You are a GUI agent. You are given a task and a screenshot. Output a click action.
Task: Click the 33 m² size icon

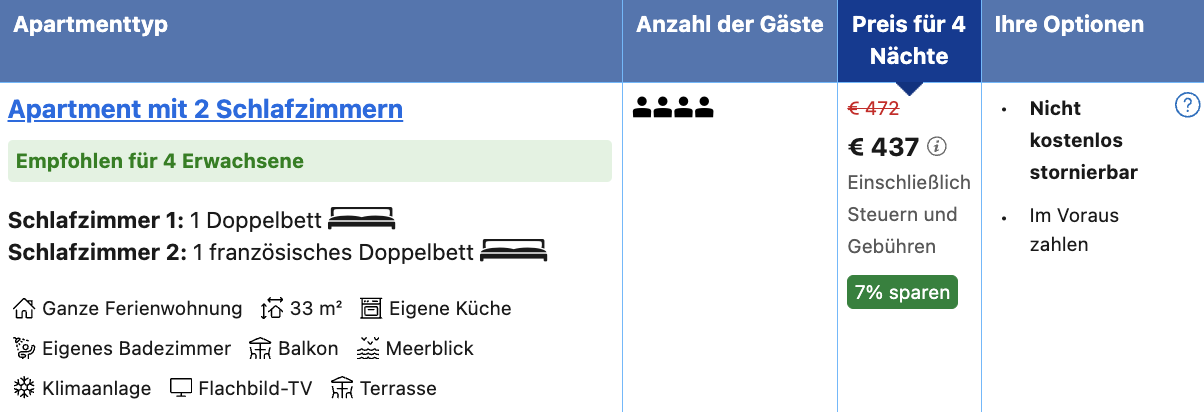[272, 308]
